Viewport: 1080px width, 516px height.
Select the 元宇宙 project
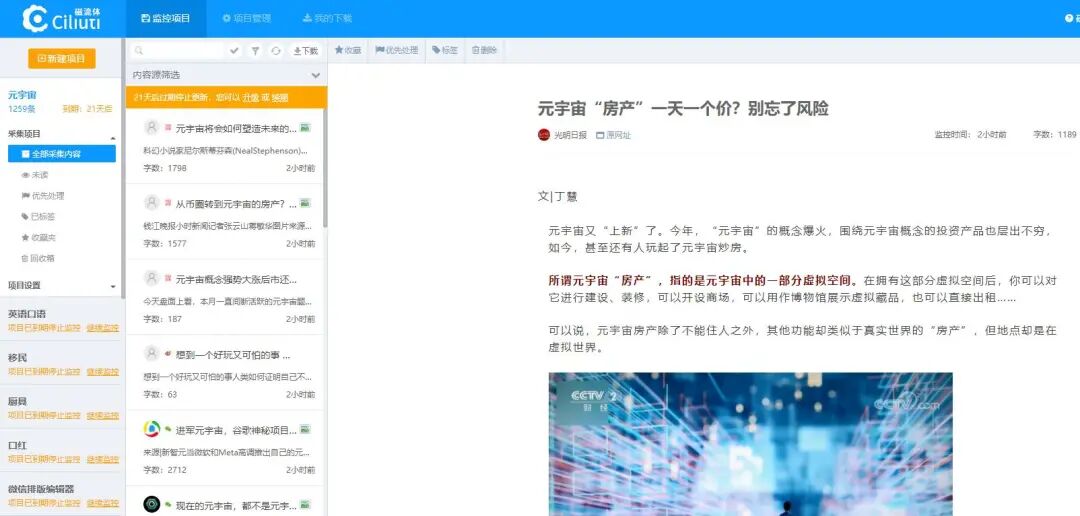pos(22,95)
